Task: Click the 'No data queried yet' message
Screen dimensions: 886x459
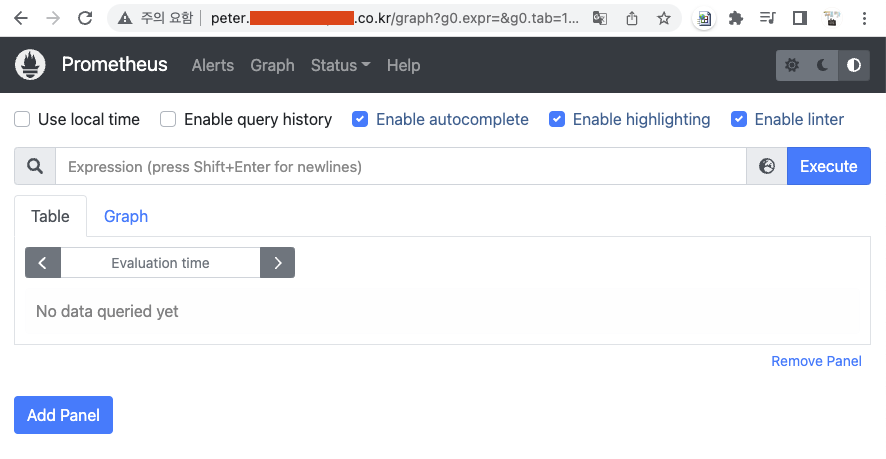Action: pyautogui.click(x=107, y=311)
